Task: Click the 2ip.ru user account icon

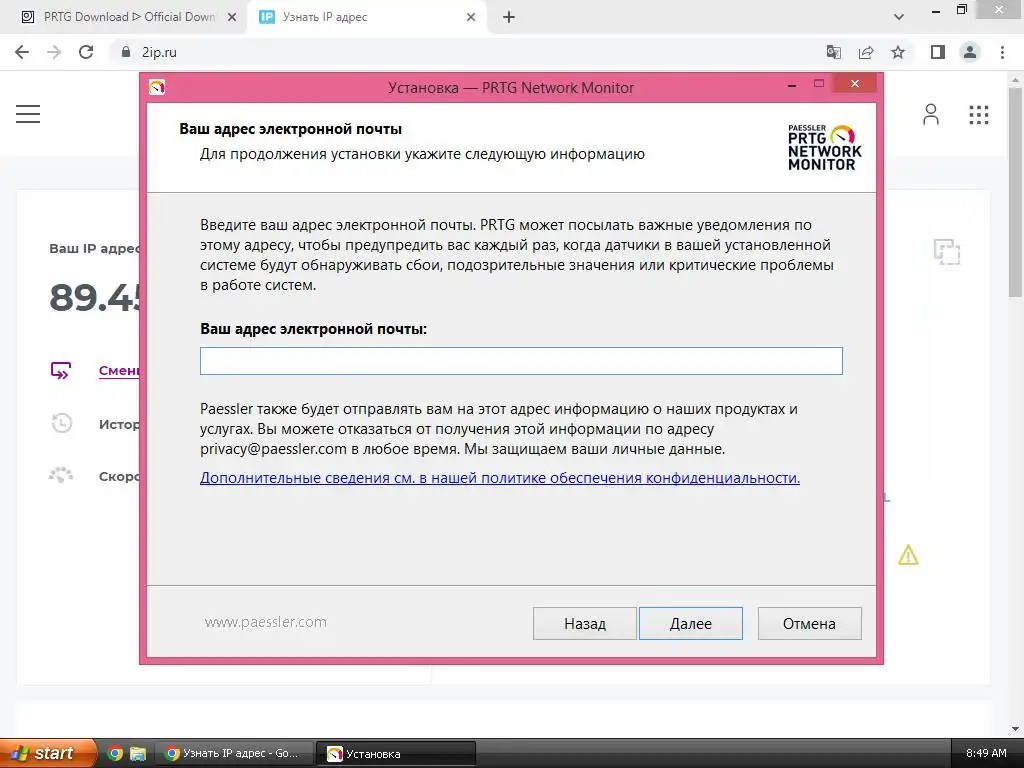Action: (x=931, y=114)
